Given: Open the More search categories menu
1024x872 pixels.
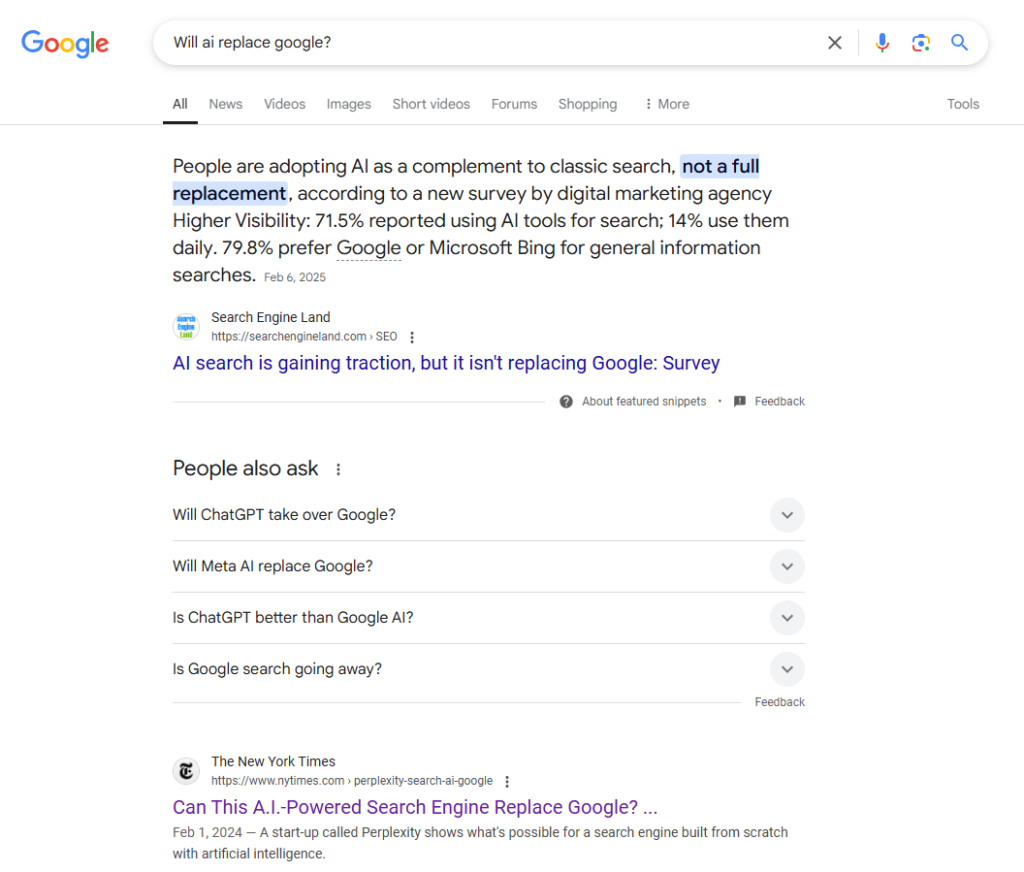Looking at the screenshot, I should pyautogui.click(x=665, y=104).
